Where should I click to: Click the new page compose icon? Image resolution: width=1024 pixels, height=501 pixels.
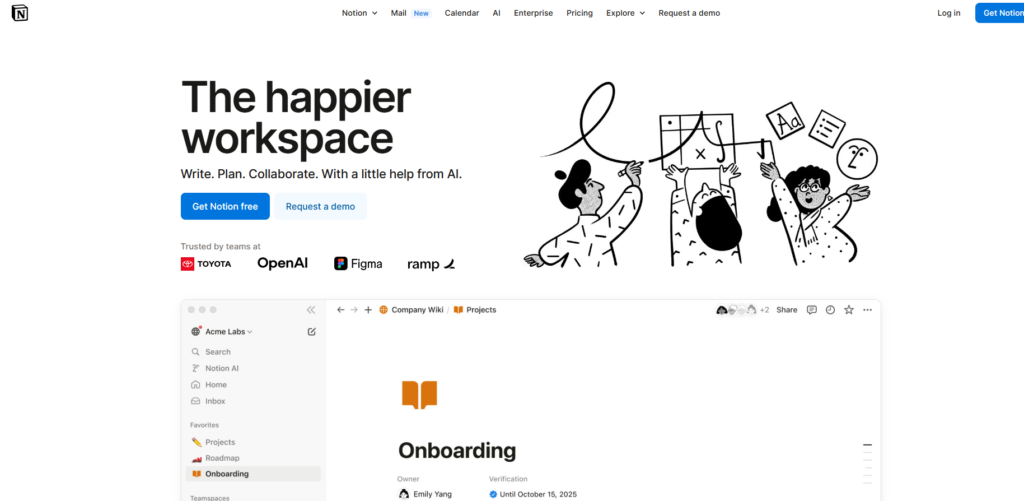312,332
